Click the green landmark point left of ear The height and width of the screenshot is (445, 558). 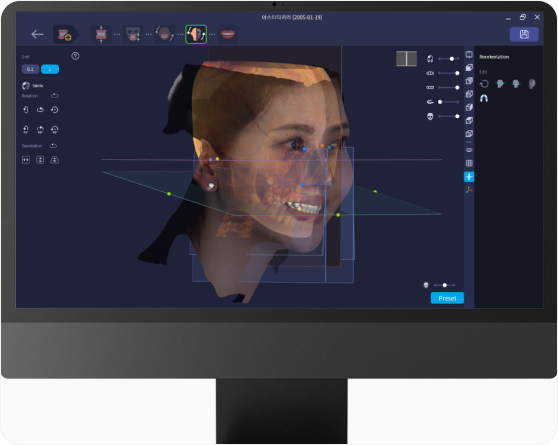click(169, 194)
